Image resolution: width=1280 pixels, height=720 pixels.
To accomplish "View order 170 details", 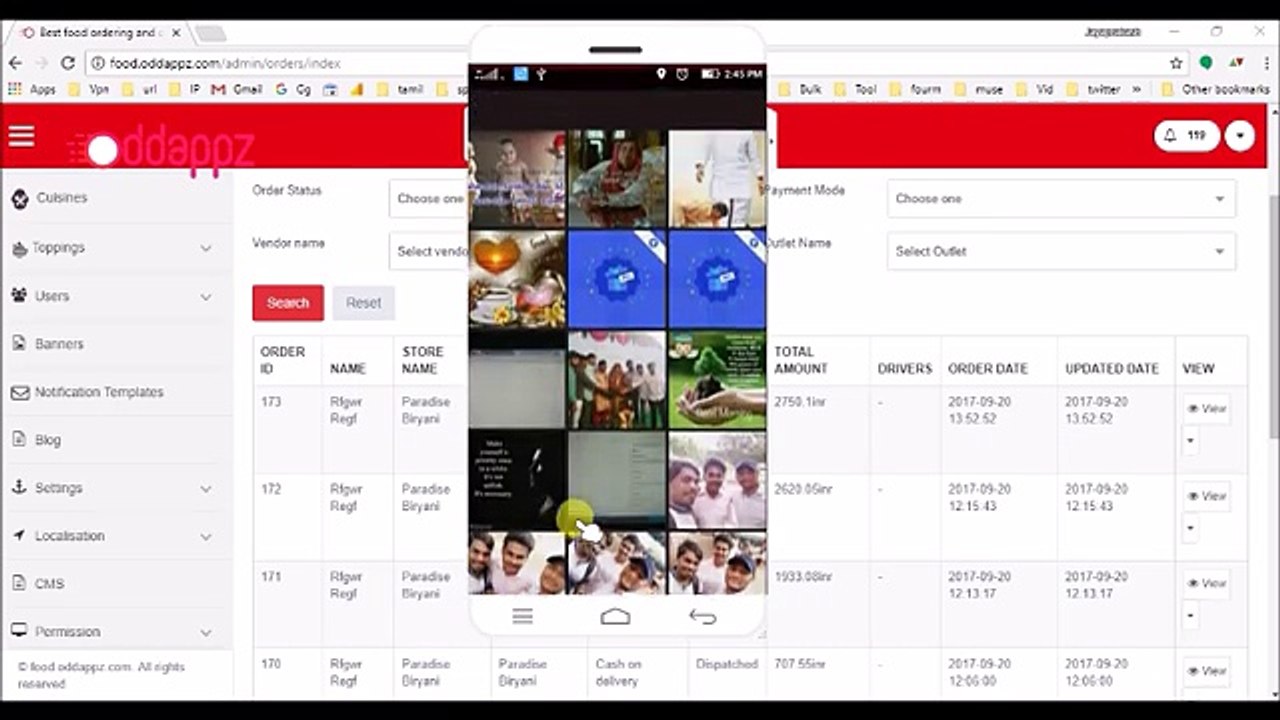I will pyautogui.click(x=1207, y=671).
